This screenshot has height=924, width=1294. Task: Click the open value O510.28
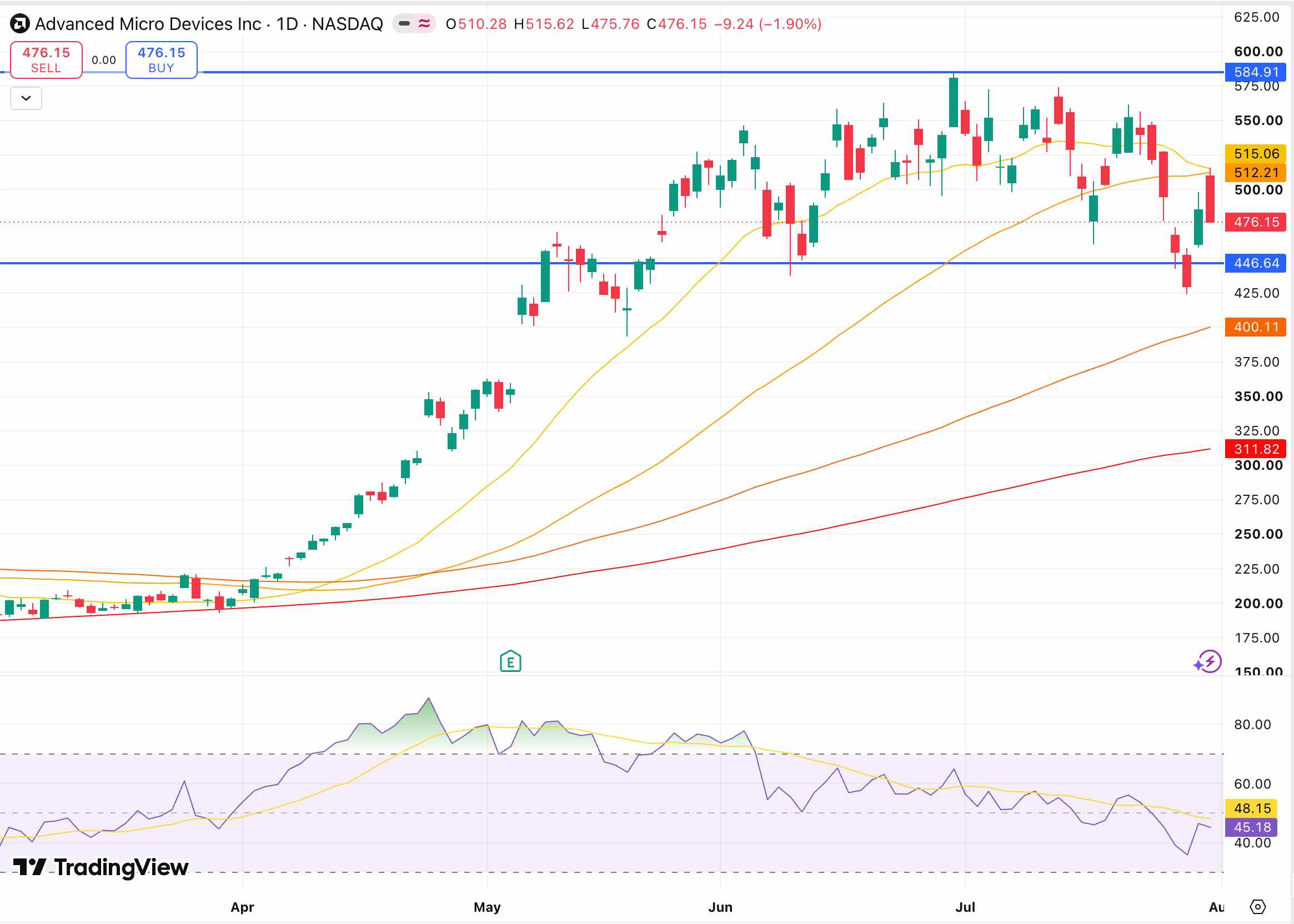[477, 24]
